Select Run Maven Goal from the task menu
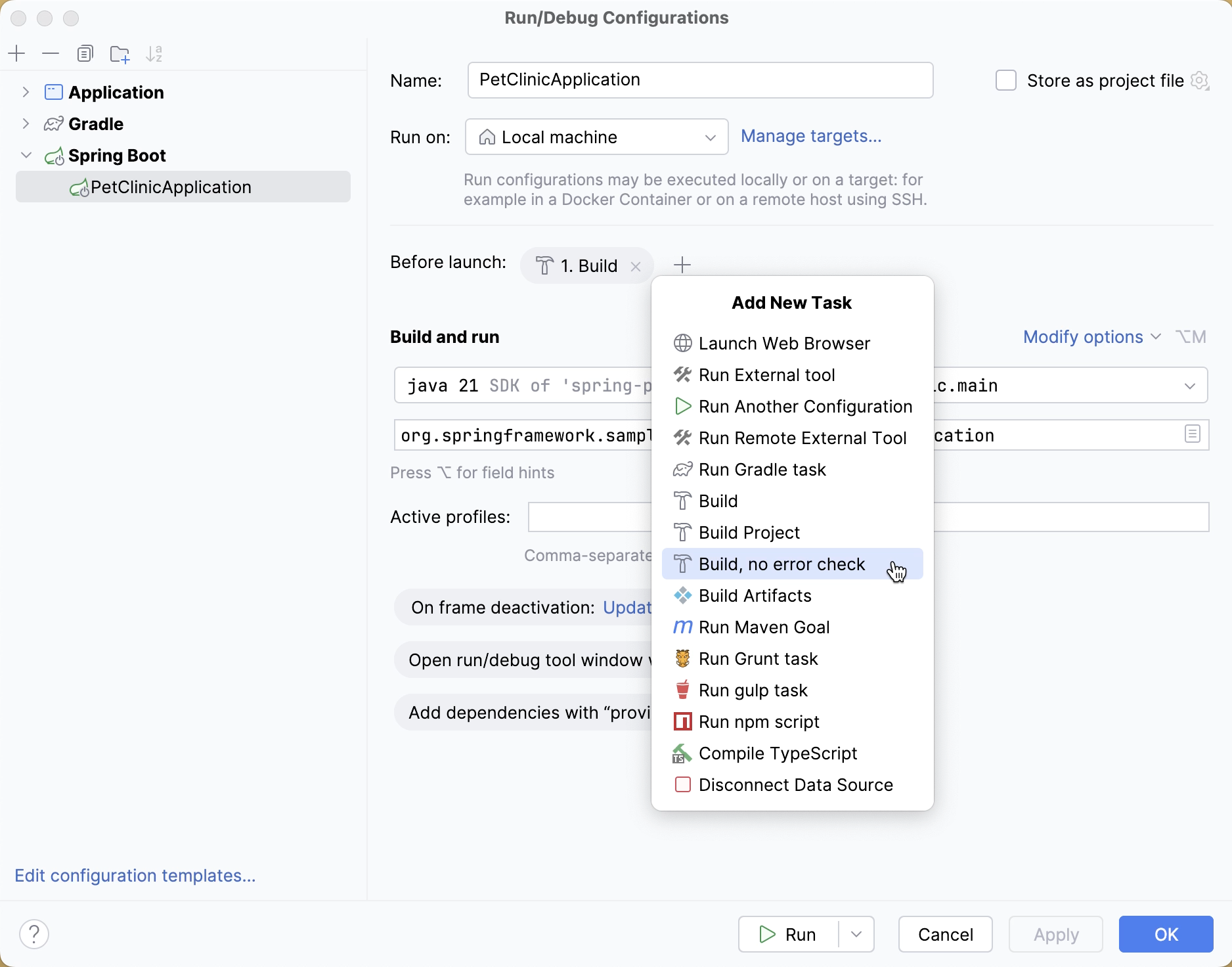Image resolution: width=1232 pixels, height=967 pixels. coord(764,627)
